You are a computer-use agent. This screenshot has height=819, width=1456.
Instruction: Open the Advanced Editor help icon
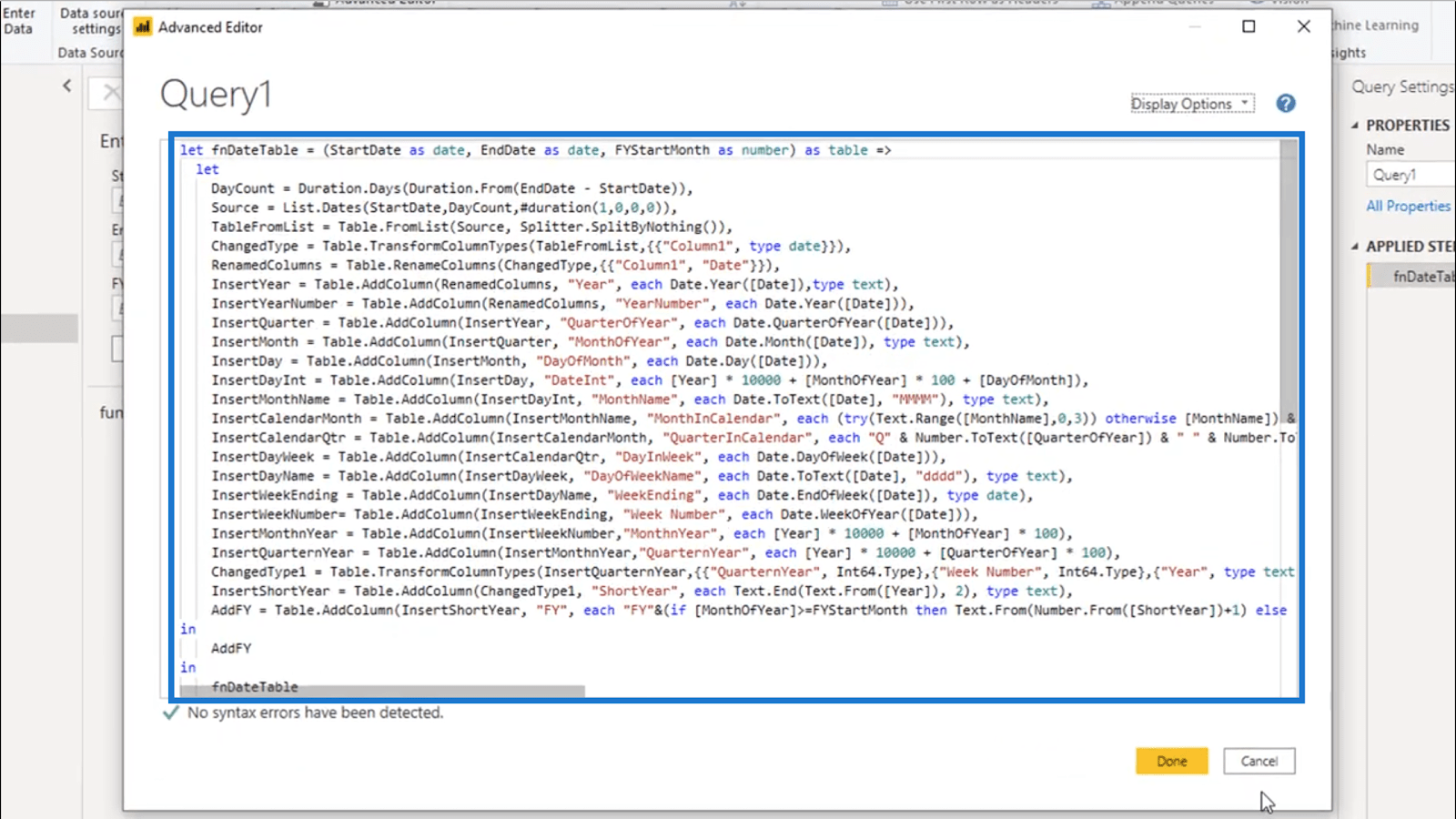point(1285,104)
